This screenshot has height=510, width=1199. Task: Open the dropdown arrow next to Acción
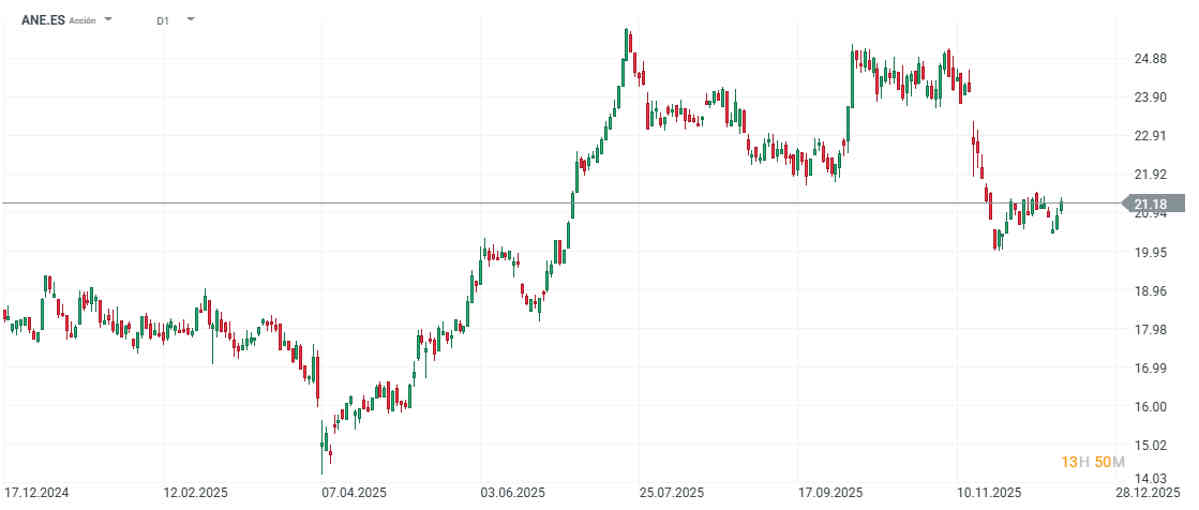tap(108, 20)
